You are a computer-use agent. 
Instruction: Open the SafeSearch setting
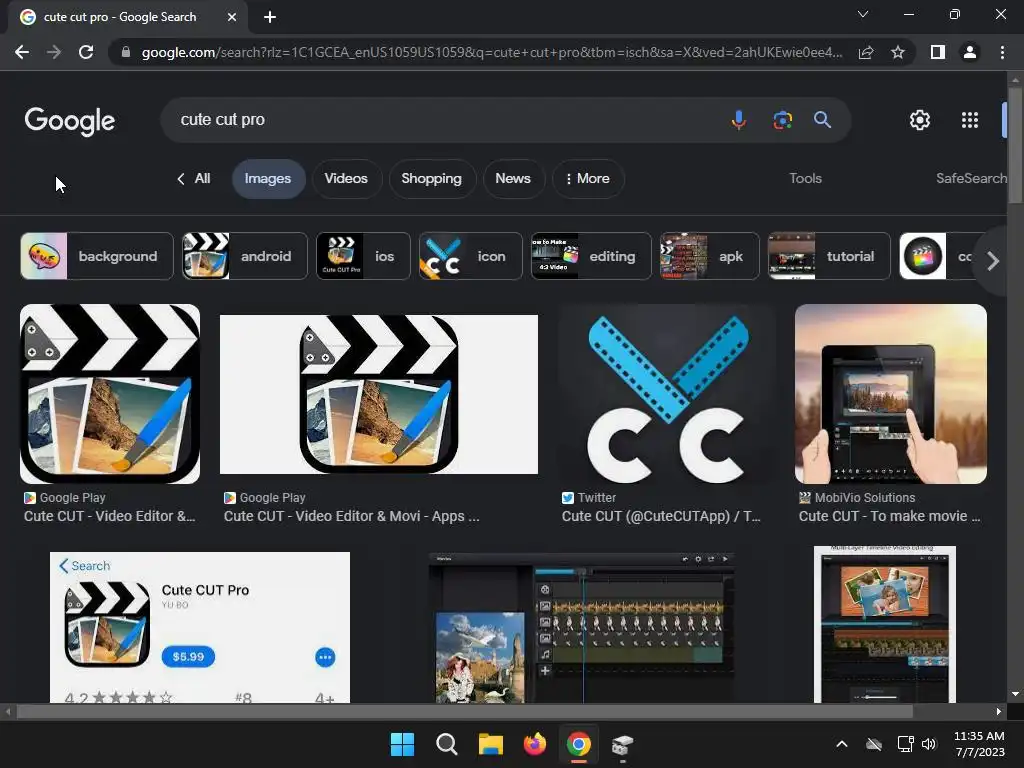[x=970, y=178]
